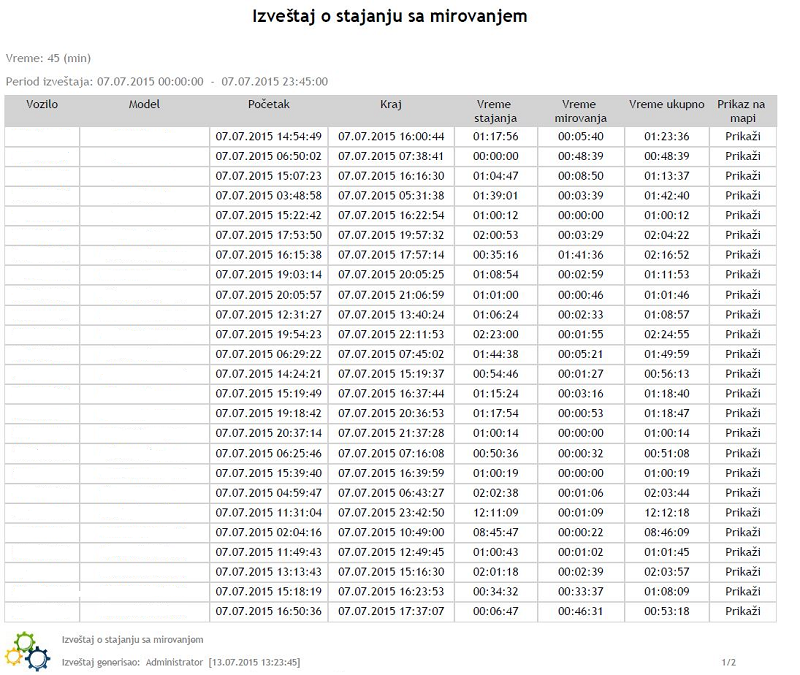
Task: Click Prikaži for row starting 15:19:49
Action: click(x=742, y=393)
